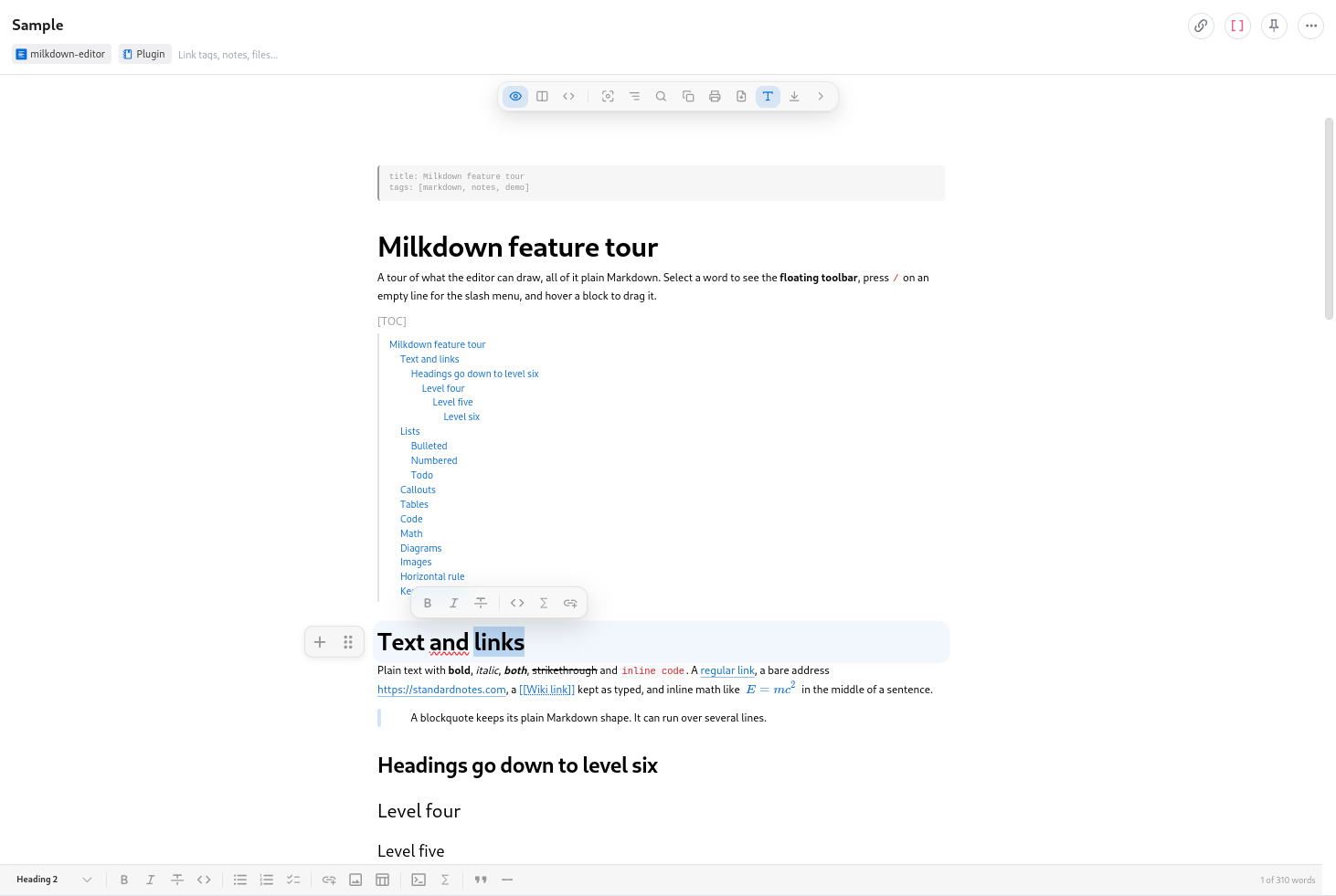The width and height of the screenshot is (1336, 896).
Task: Jump to Bulleted in TOC
Action: click(429, 446)
